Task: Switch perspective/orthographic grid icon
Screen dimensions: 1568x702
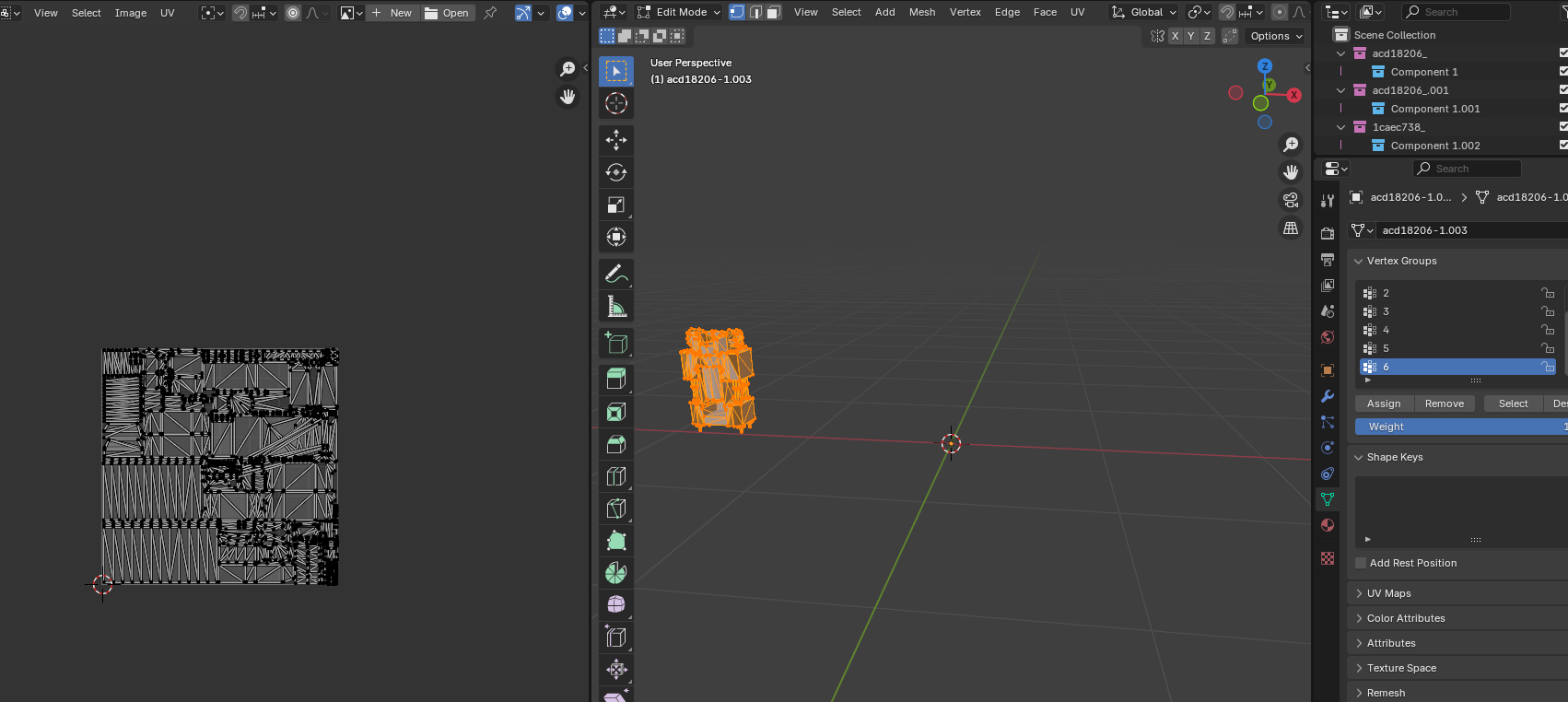Action: (1291, 228)
